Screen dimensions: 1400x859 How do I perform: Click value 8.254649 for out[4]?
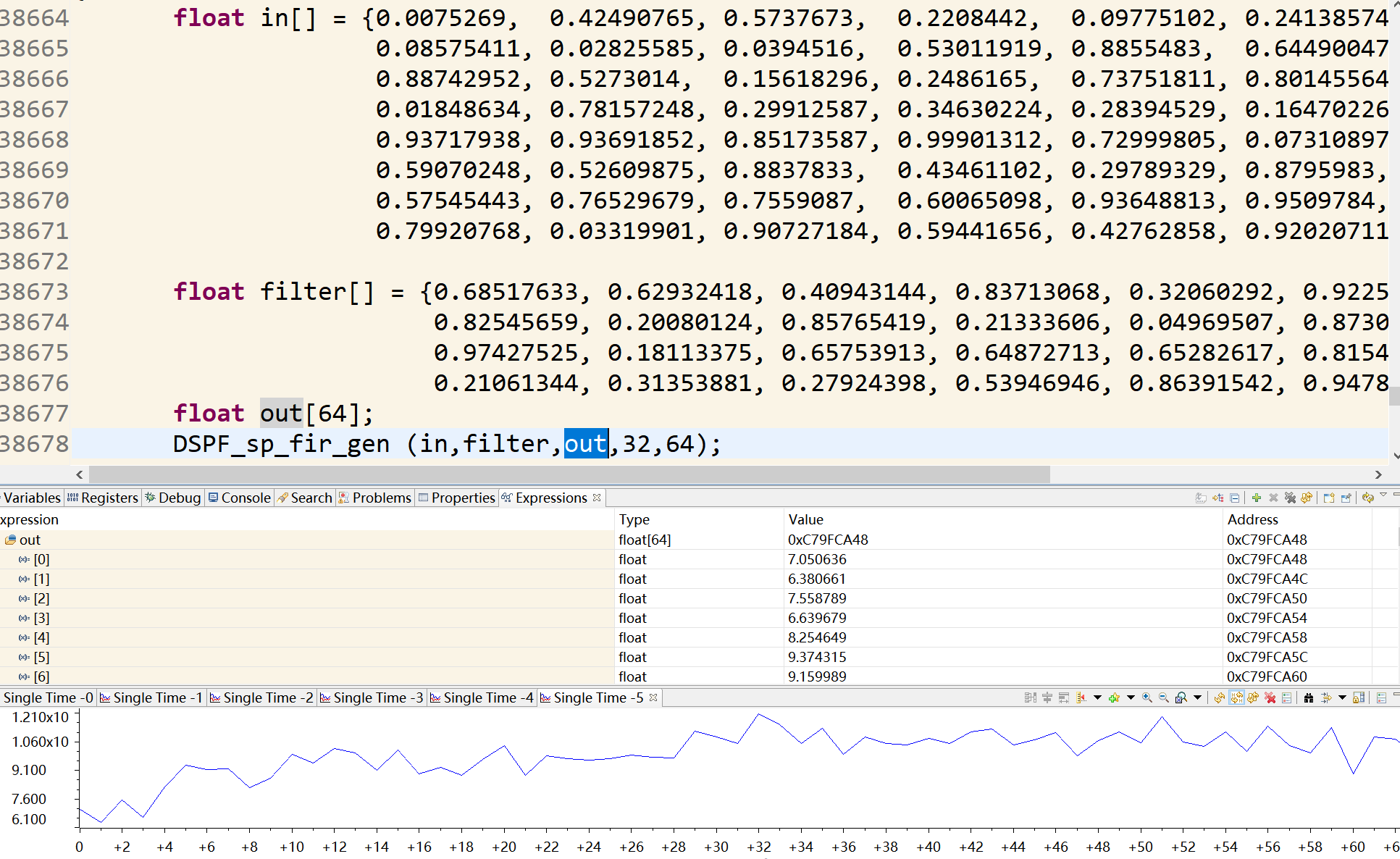pyautogui.click(x=817, y=637)
